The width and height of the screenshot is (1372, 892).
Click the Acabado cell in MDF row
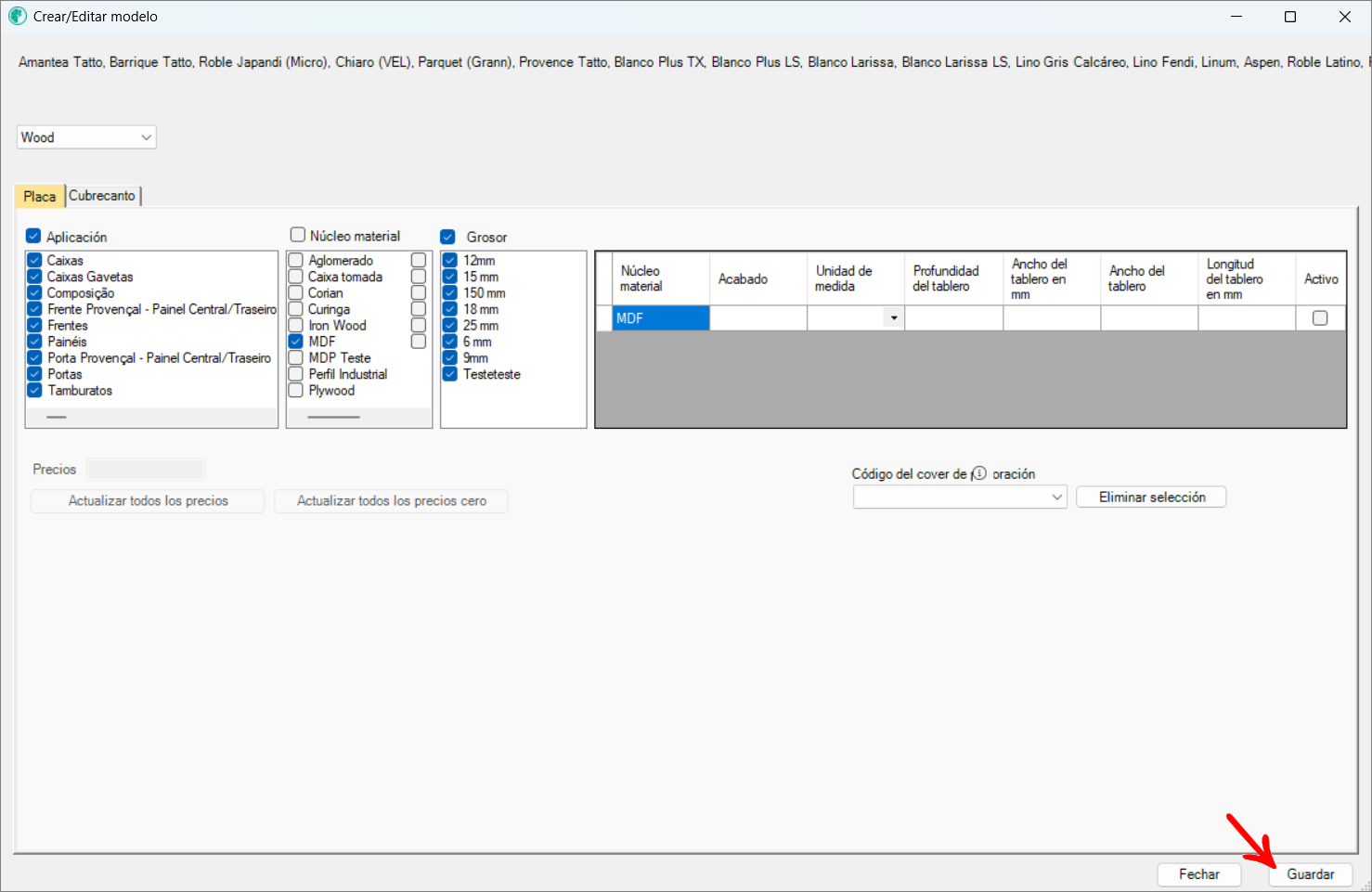(x=757, y=318)
